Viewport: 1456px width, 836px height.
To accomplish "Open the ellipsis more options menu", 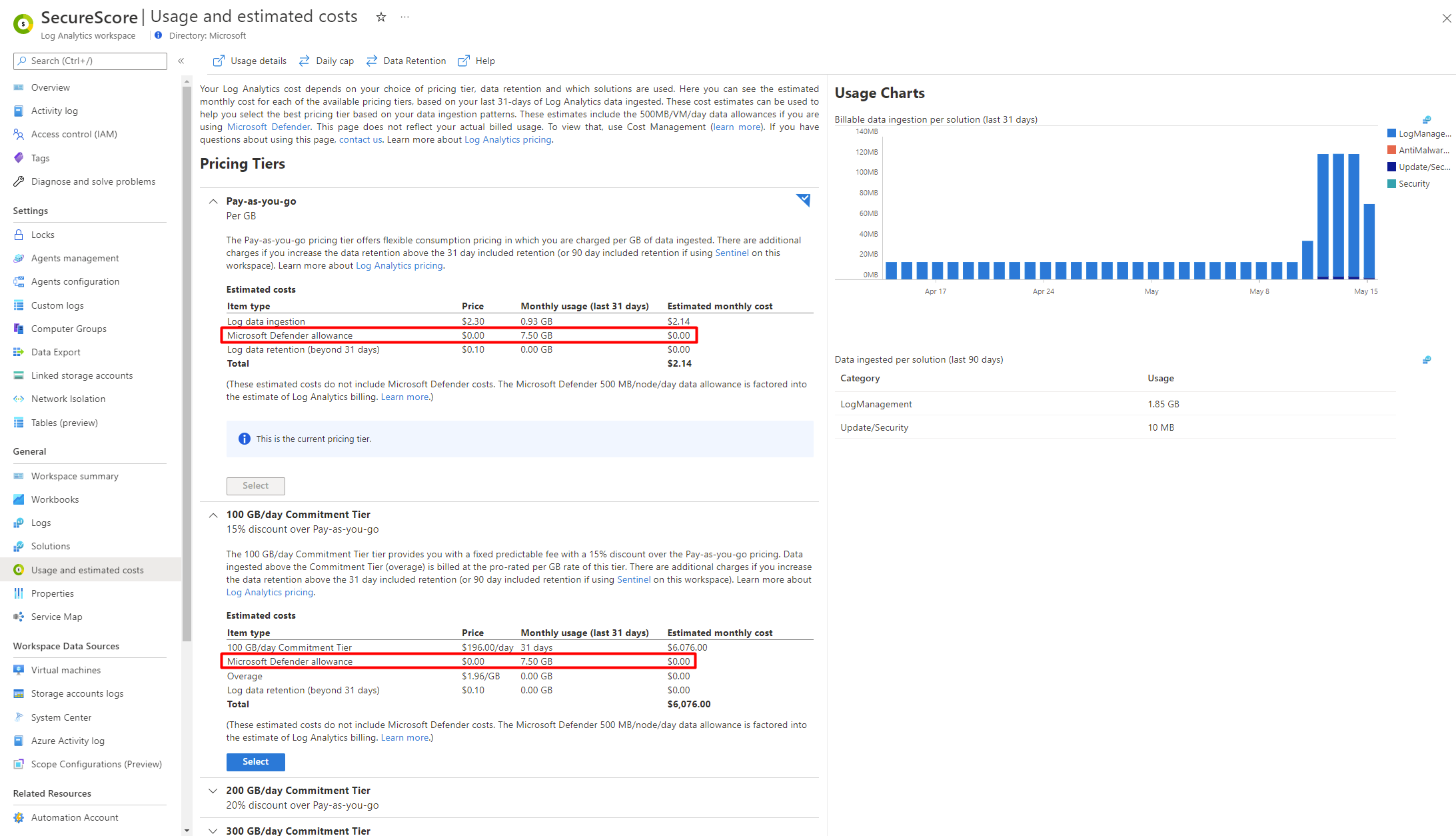I will tap(404, 17).
